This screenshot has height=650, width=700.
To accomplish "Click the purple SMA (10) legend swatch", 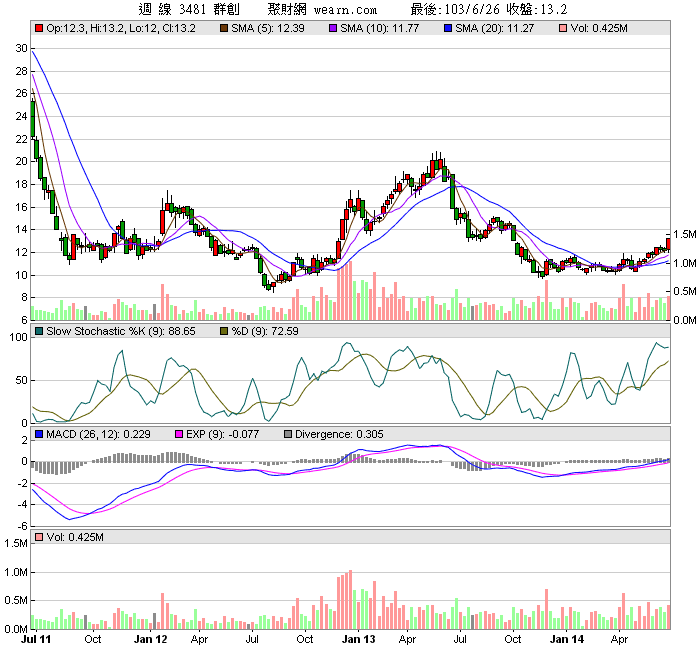I will (333, 28).
